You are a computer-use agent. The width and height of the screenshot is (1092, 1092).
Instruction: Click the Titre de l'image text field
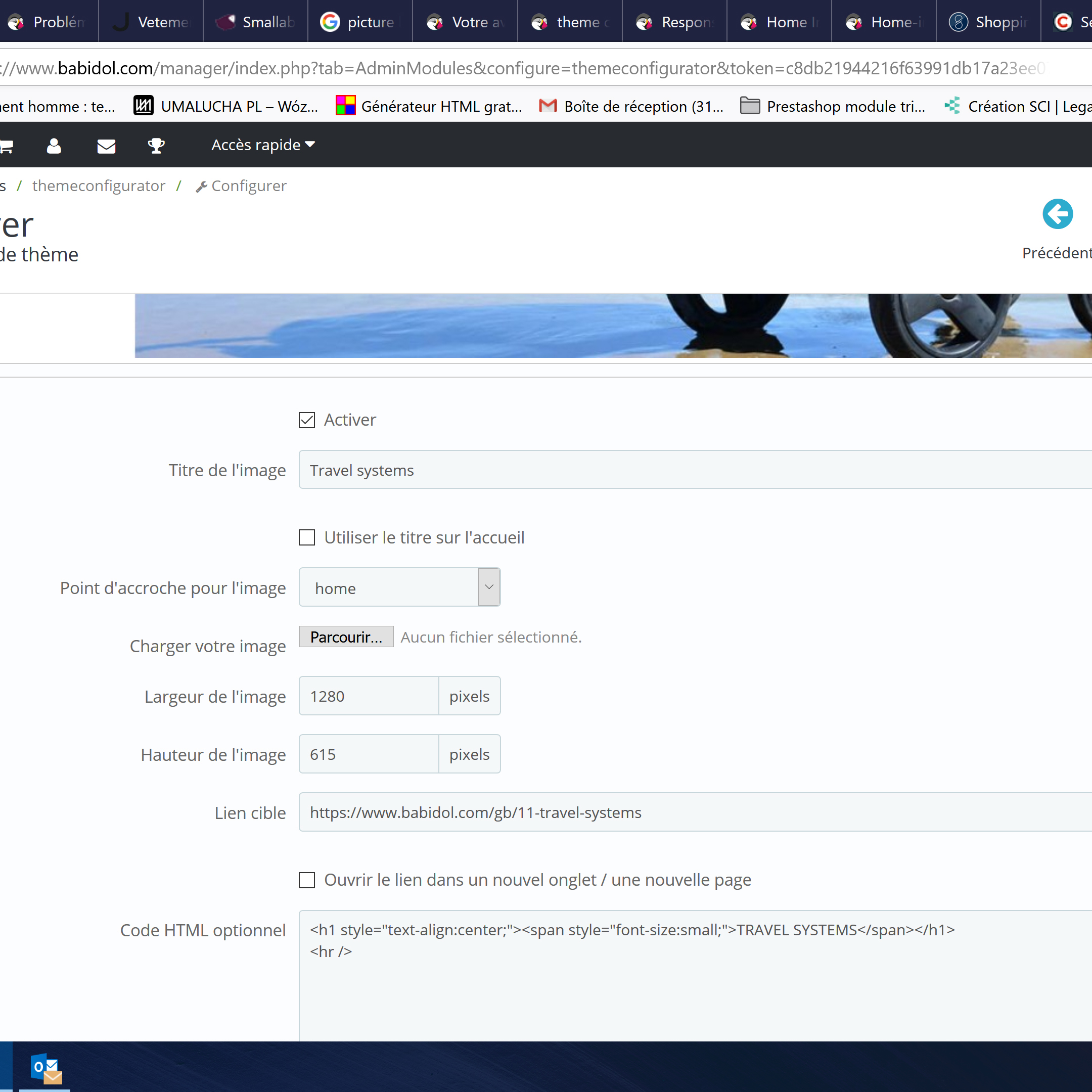pyautogui.click(x=695, y=470)
